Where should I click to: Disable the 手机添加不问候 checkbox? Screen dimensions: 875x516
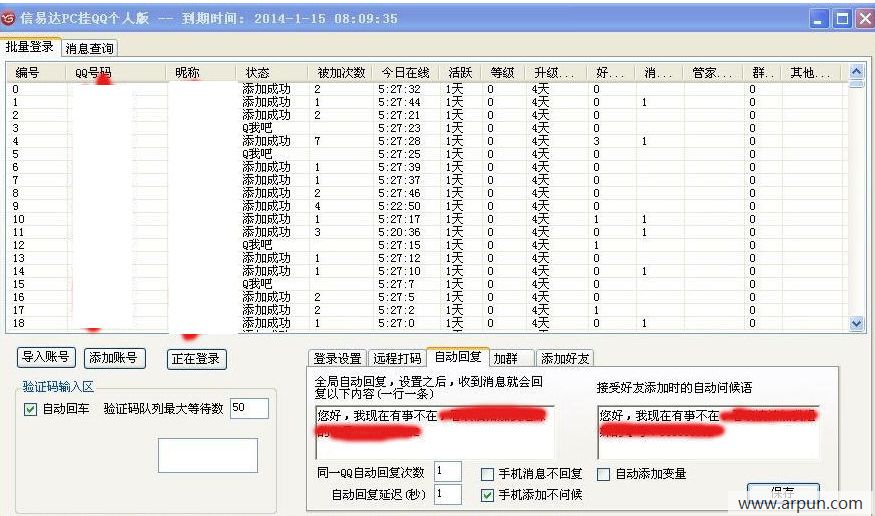pyautogui.click(x=487, y=495)
